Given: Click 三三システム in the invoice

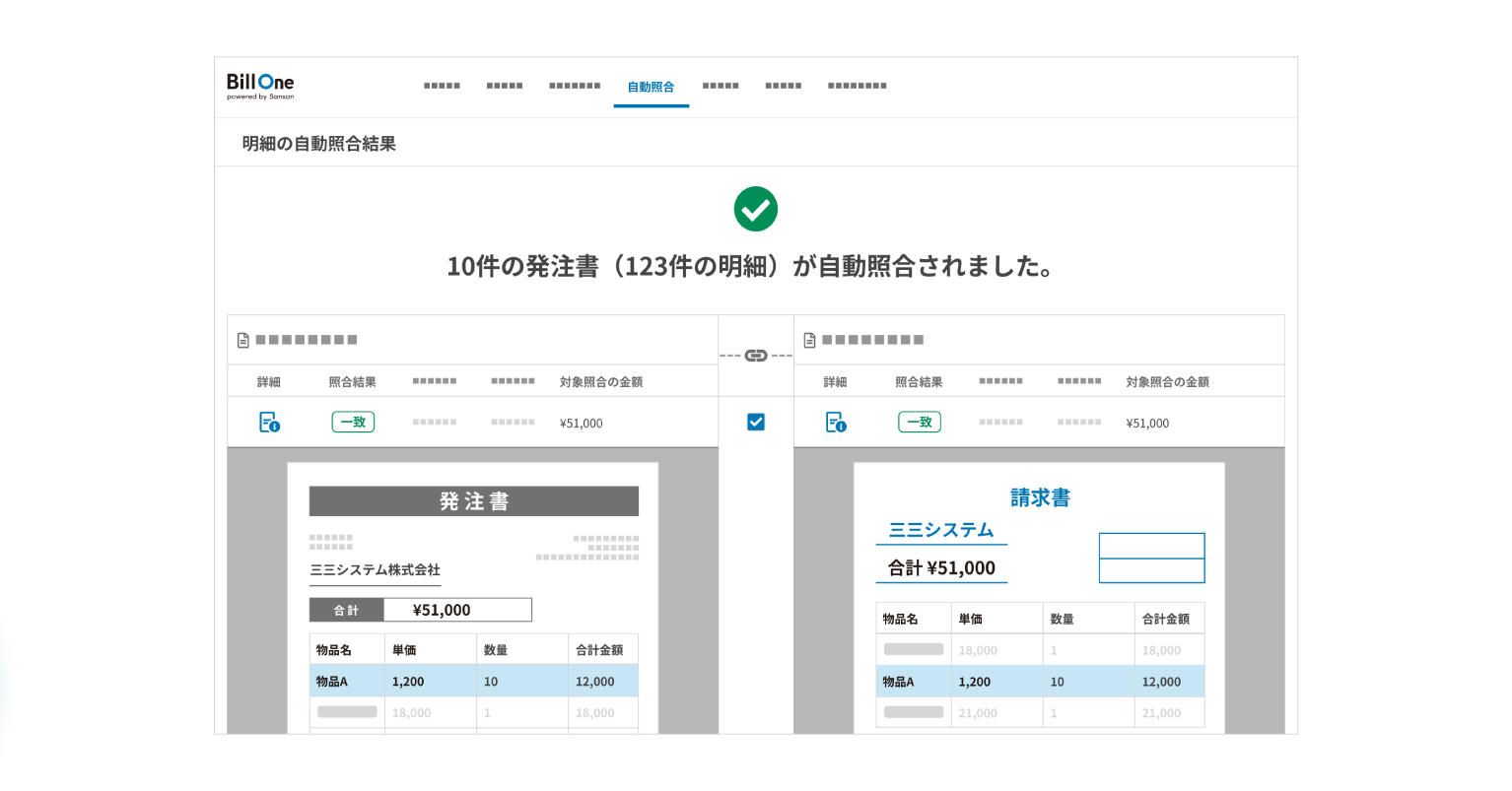Looking at the screenshot, I should click(x=941, y=530).
